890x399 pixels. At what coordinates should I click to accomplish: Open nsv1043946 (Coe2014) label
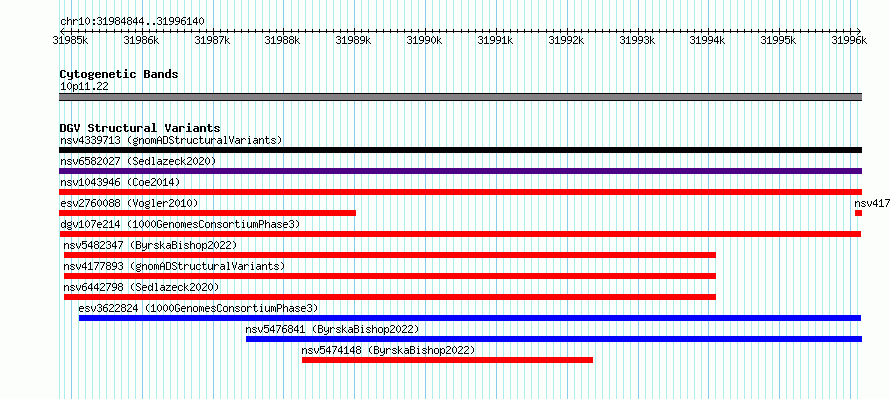pos(120,182)
